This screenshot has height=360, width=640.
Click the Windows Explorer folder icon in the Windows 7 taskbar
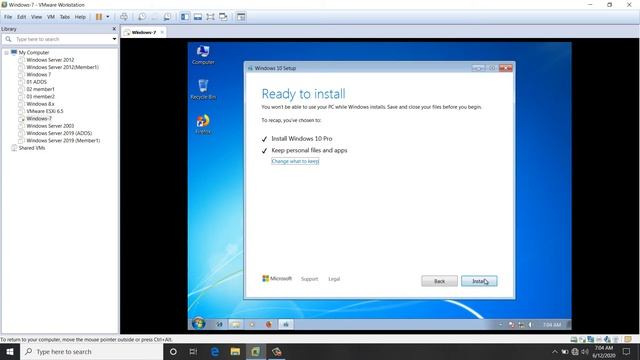coord(236,324)
